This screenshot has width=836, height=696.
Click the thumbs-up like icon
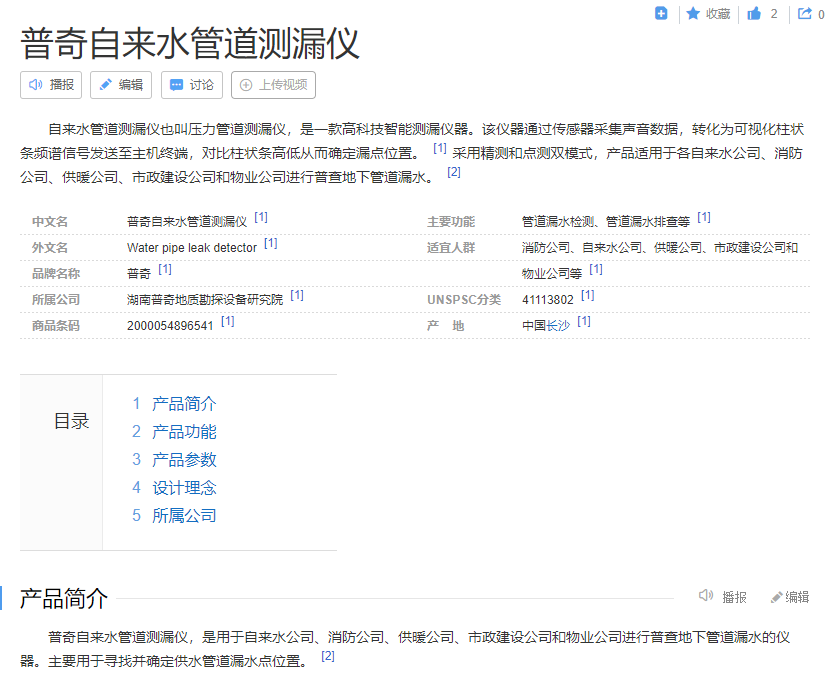point(754,13)
